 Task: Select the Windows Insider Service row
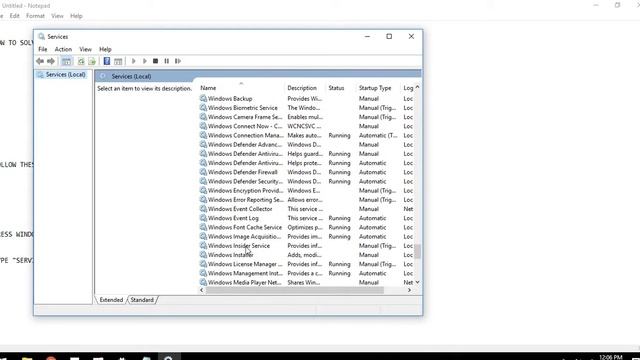(306, 246)
